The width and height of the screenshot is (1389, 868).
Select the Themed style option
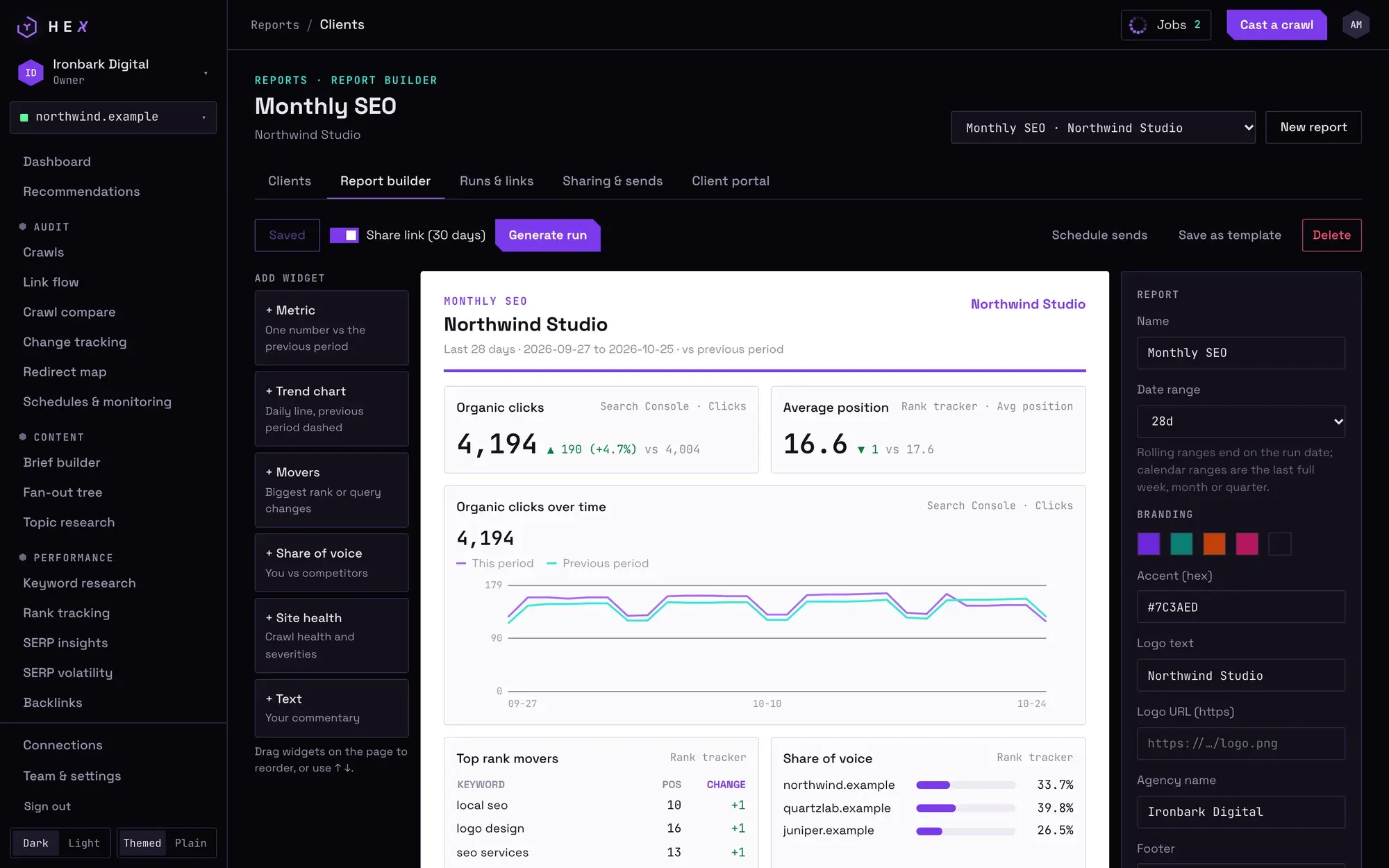(142, 843)
